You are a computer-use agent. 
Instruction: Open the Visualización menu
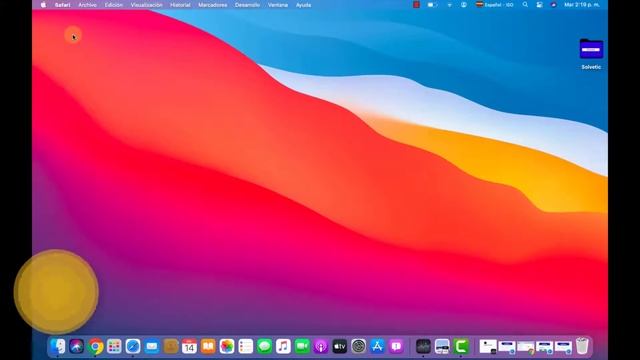click(x=147, y=5)
